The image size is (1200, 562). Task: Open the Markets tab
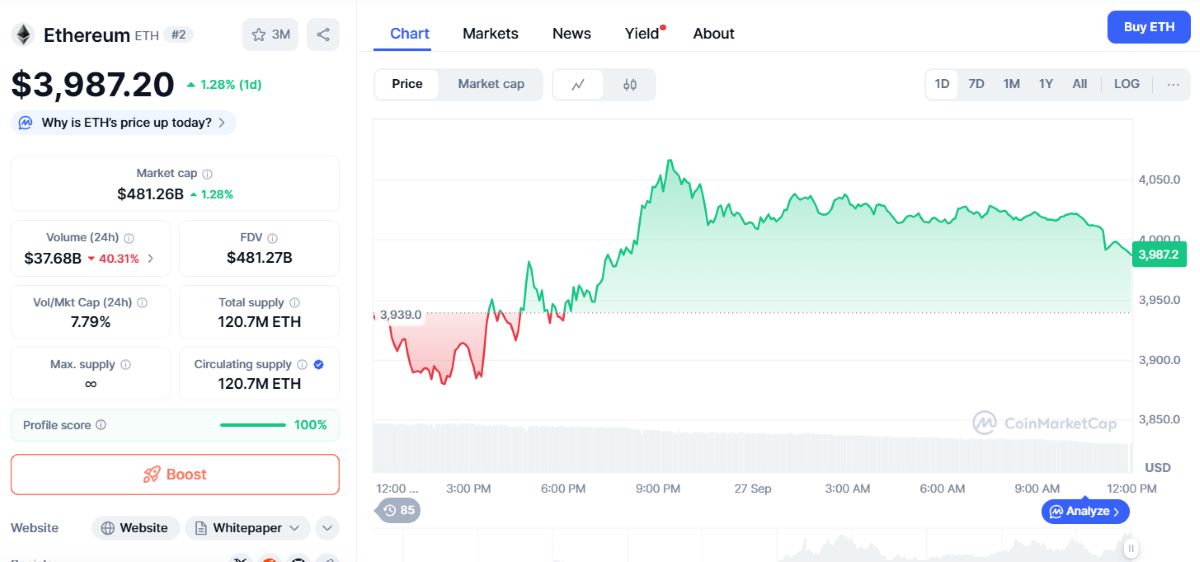click(x=490, y=33)
